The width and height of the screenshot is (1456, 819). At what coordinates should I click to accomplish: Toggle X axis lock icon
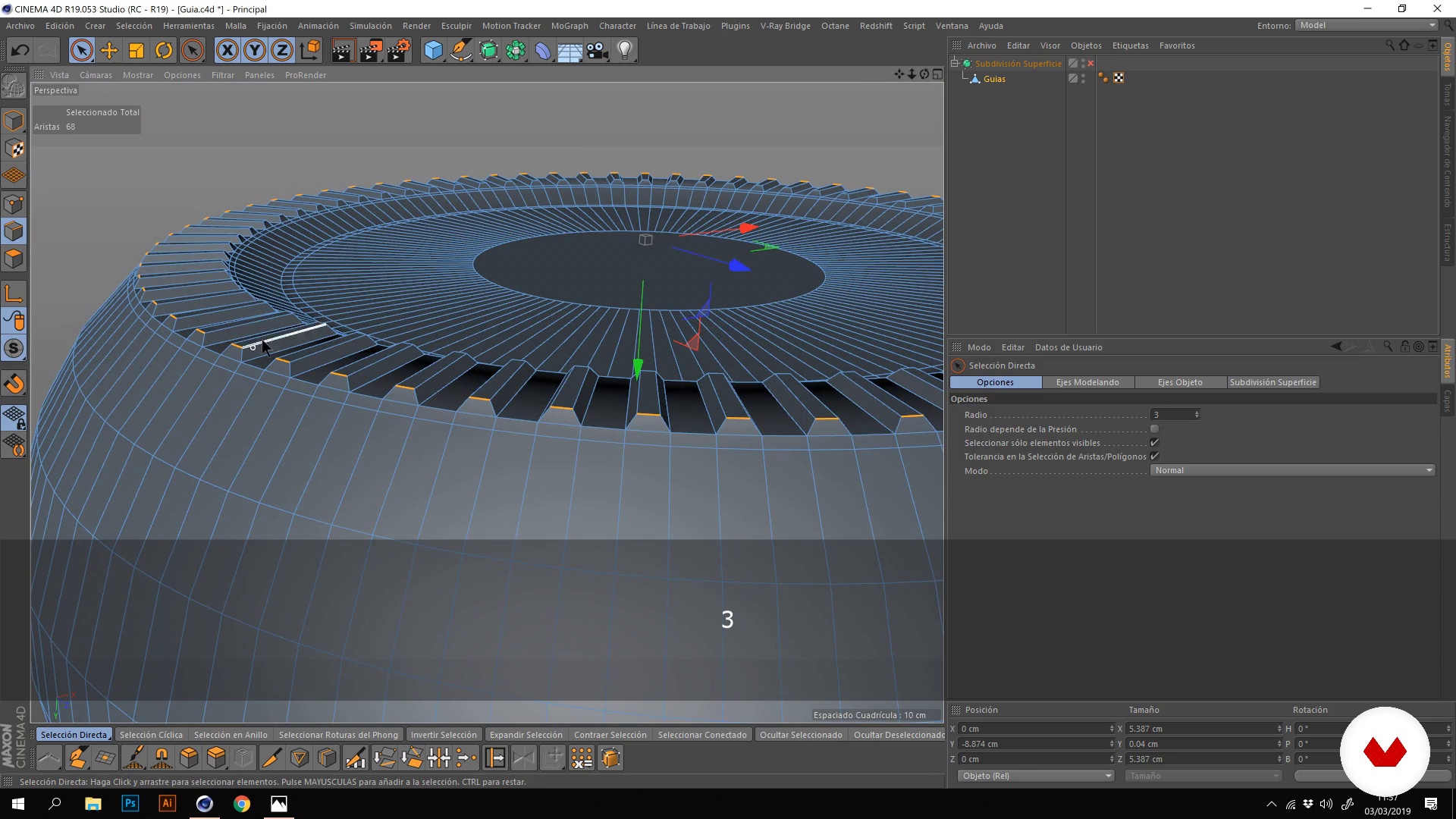pos(227,51)
